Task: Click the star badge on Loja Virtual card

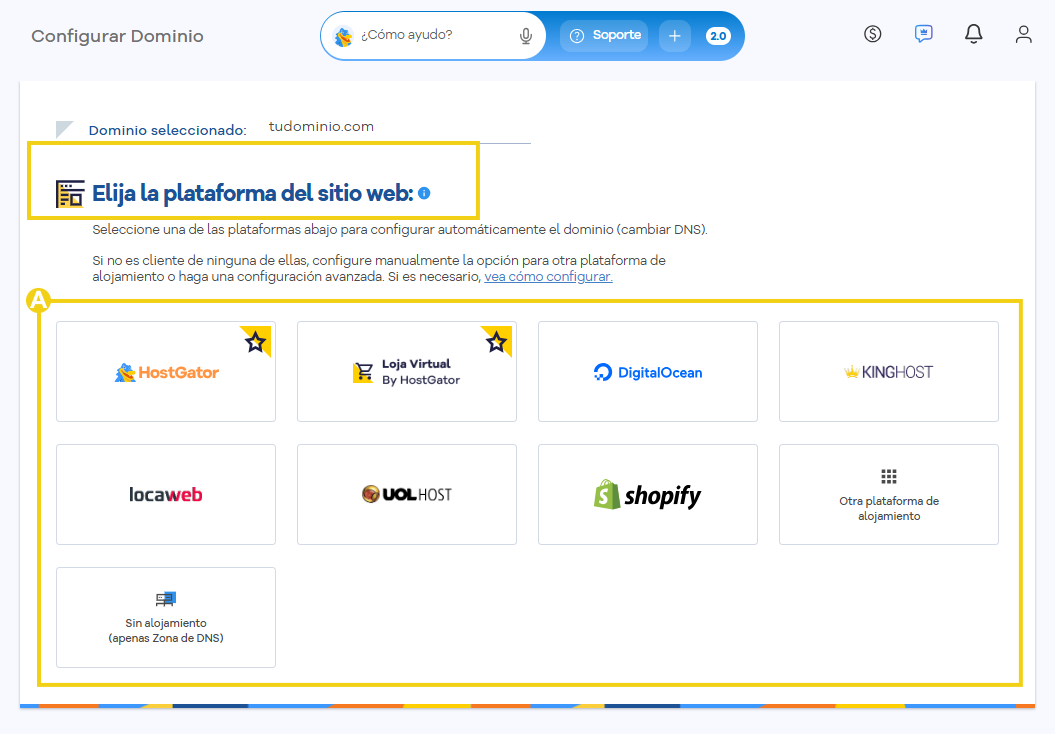Action: (497, 341)
